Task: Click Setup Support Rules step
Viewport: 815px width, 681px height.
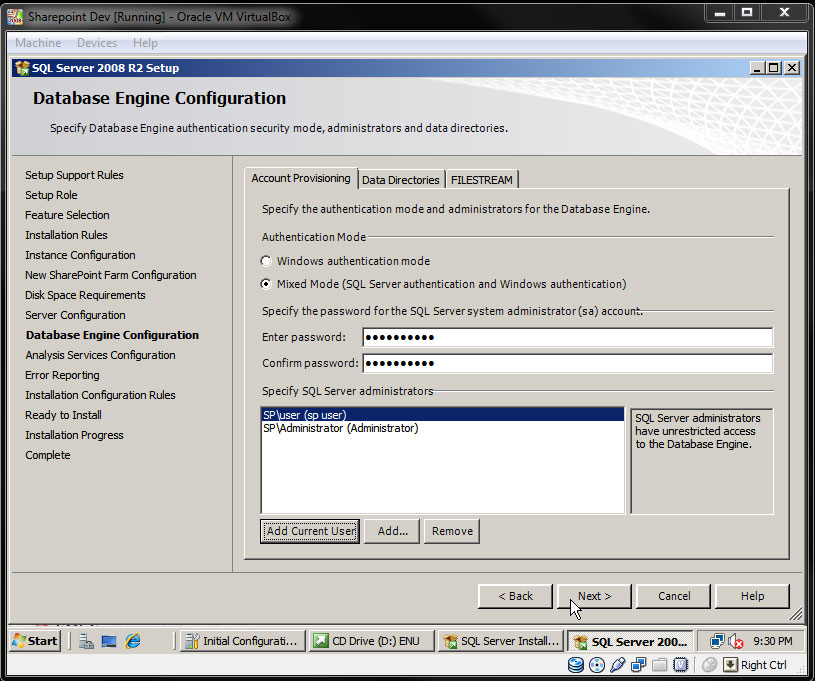Action: coord(74,175)
